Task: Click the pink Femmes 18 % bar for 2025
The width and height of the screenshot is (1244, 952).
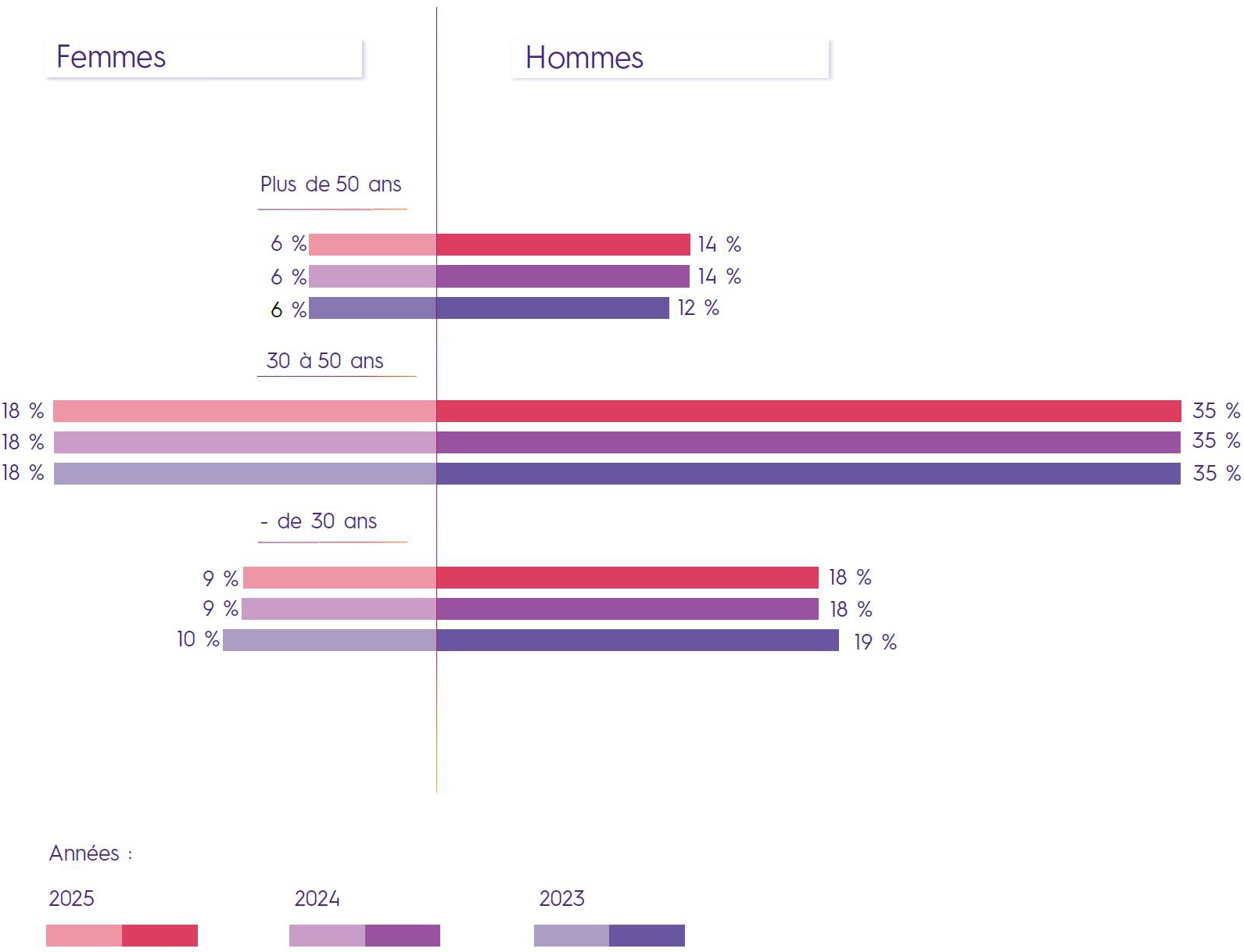Action: pos(245,411)
